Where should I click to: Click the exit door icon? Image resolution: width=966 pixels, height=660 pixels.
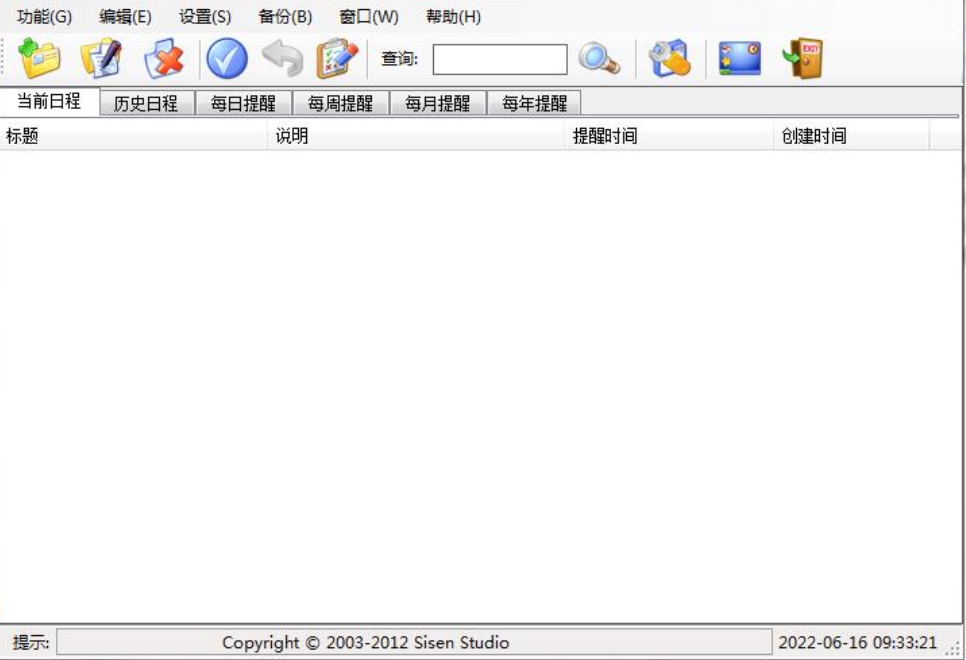pyautogui.click(x=803, y=59)
